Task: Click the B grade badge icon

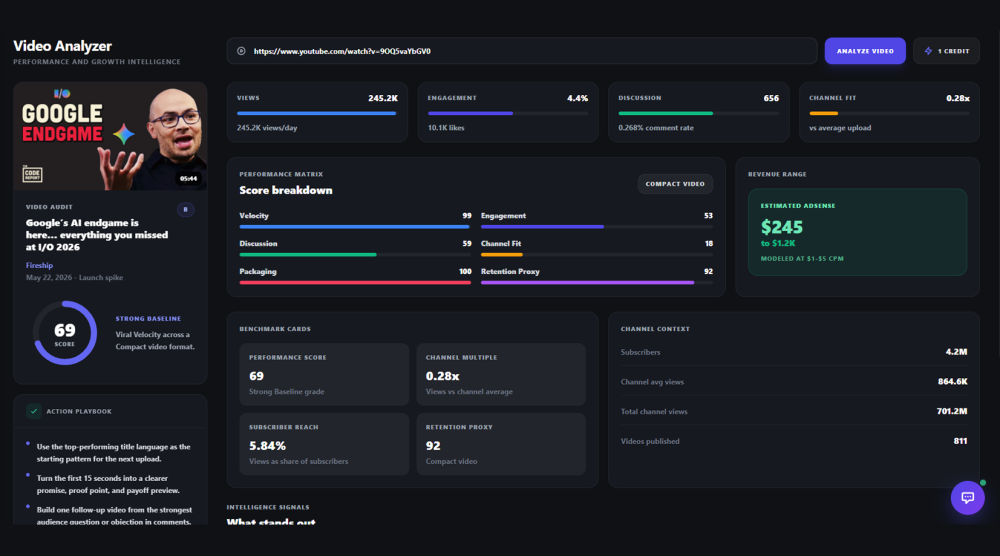Action: (186, 209)
